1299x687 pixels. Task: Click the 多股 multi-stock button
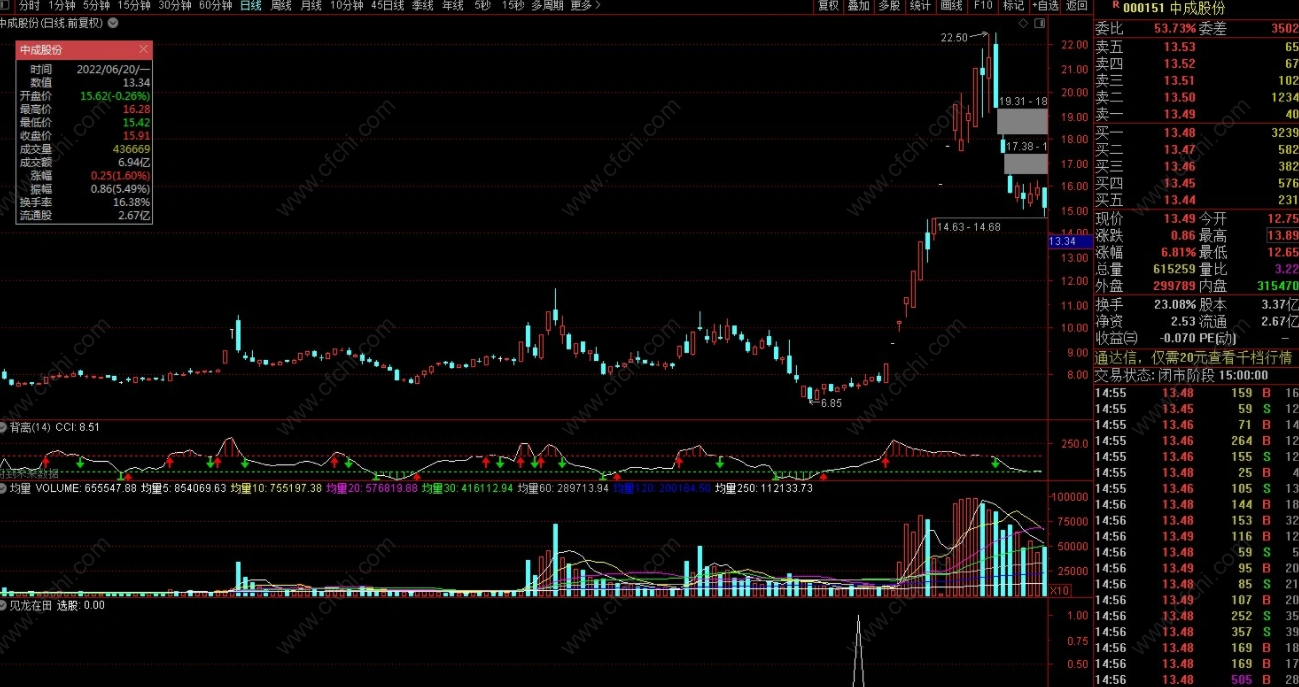pyautogui.click(x=889, y=6)
